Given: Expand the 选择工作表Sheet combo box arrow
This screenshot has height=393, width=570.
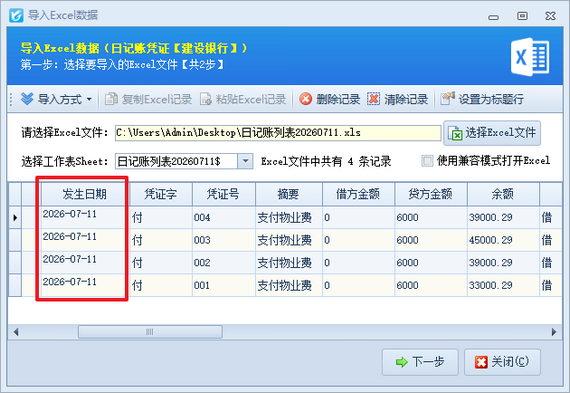Looking at the screenshot, I should (245, 161).
